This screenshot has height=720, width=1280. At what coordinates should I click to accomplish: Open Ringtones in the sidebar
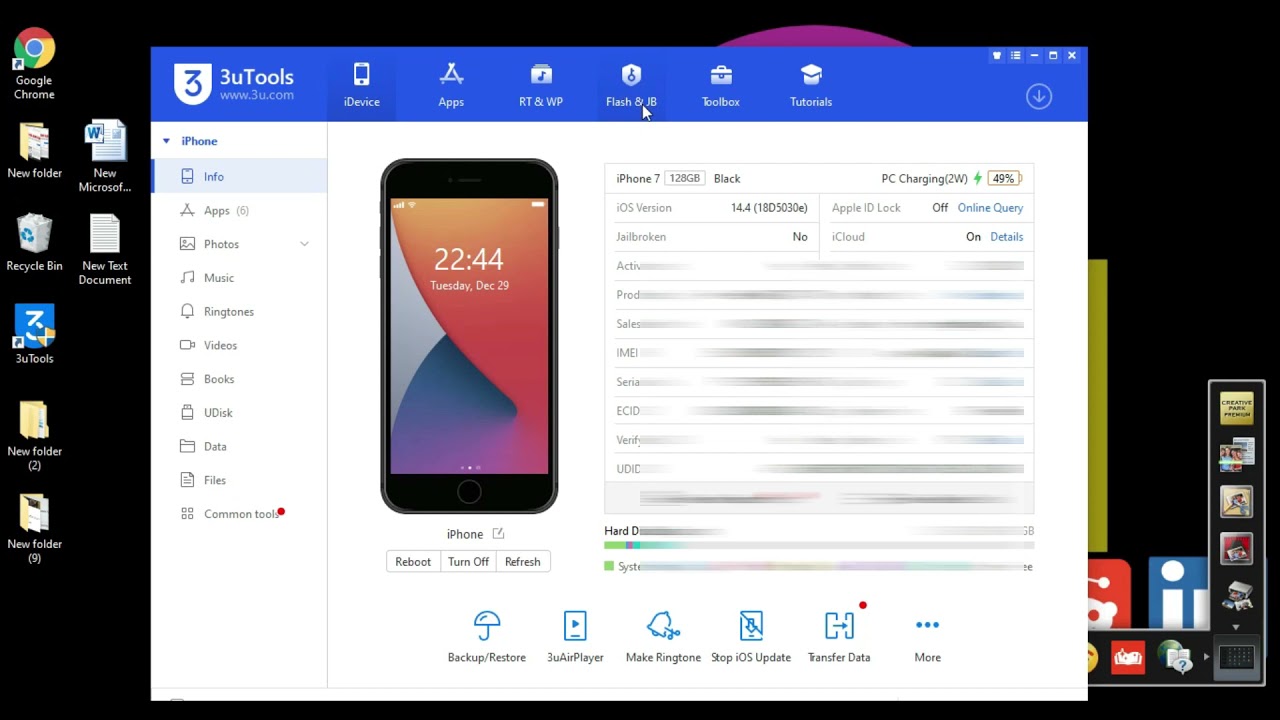239,311
